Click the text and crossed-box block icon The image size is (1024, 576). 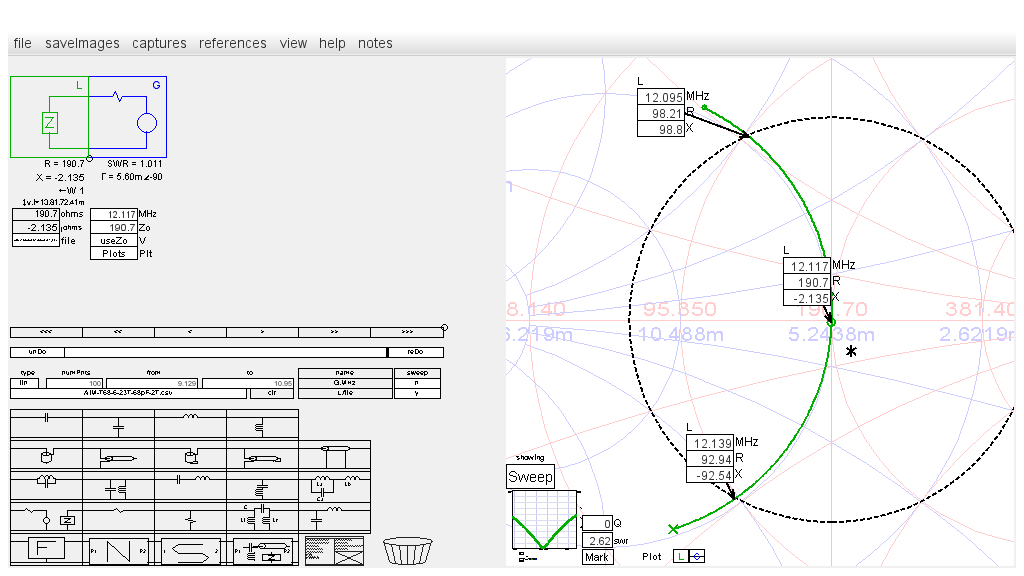coord(334,551)
